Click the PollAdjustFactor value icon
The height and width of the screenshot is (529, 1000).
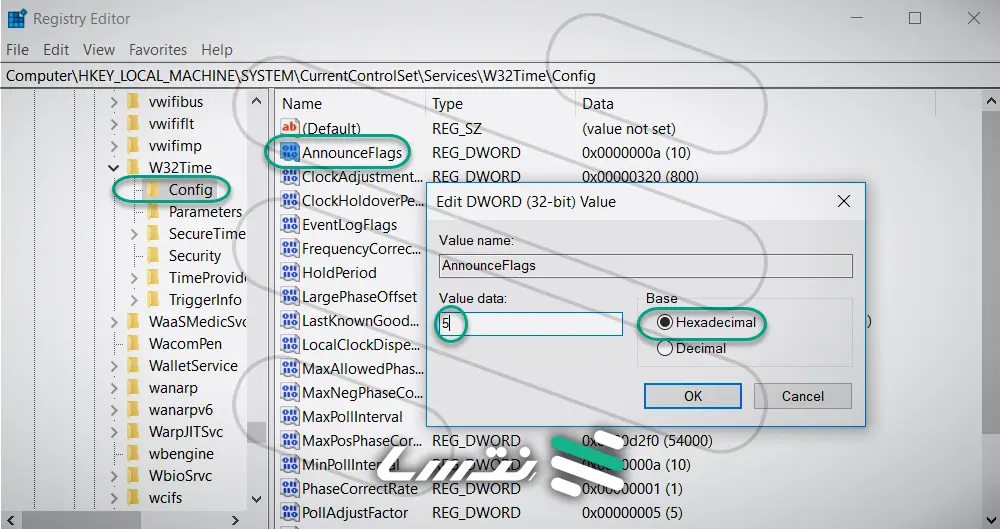[x=290, y=512]
